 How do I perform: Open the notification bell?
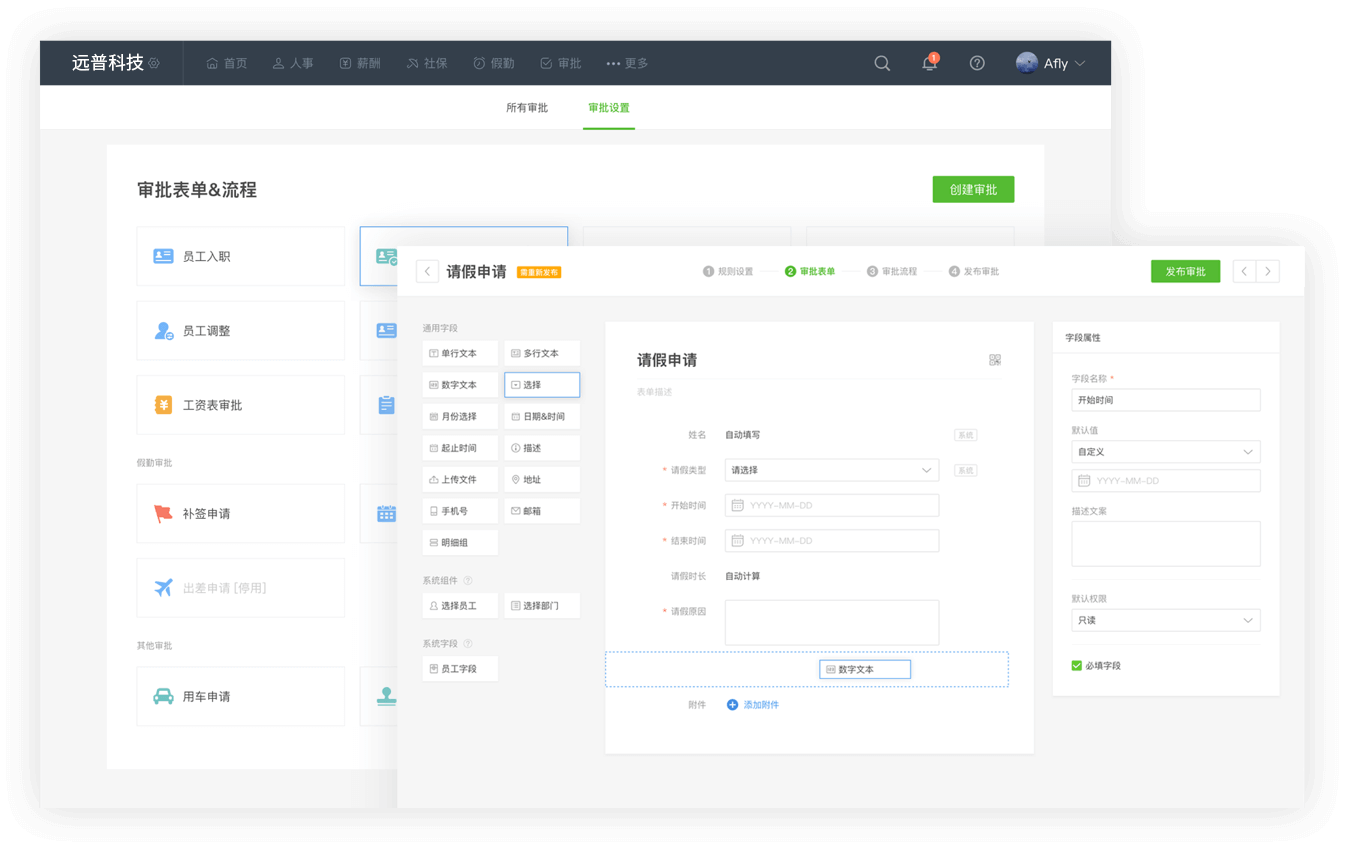(x=929, y=63)
